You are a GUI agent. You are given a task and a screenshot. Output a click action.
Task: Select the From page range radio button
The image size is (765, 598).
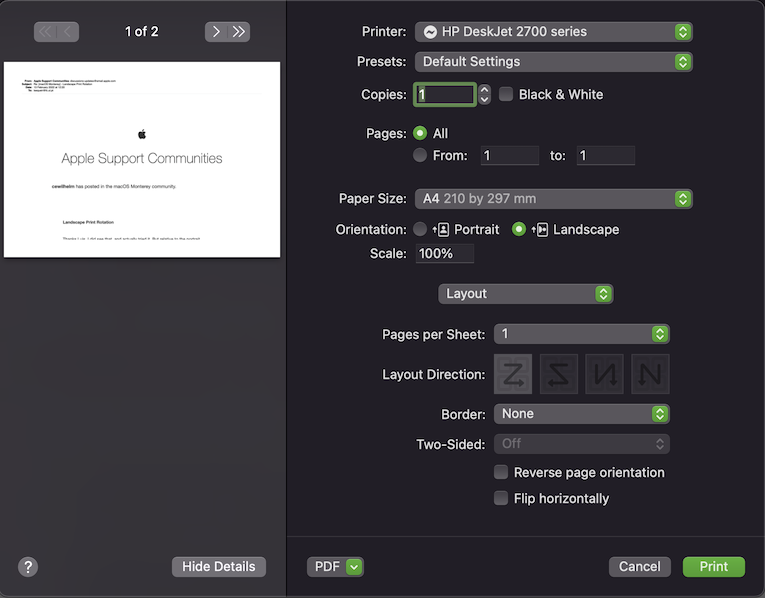[420, 155]
